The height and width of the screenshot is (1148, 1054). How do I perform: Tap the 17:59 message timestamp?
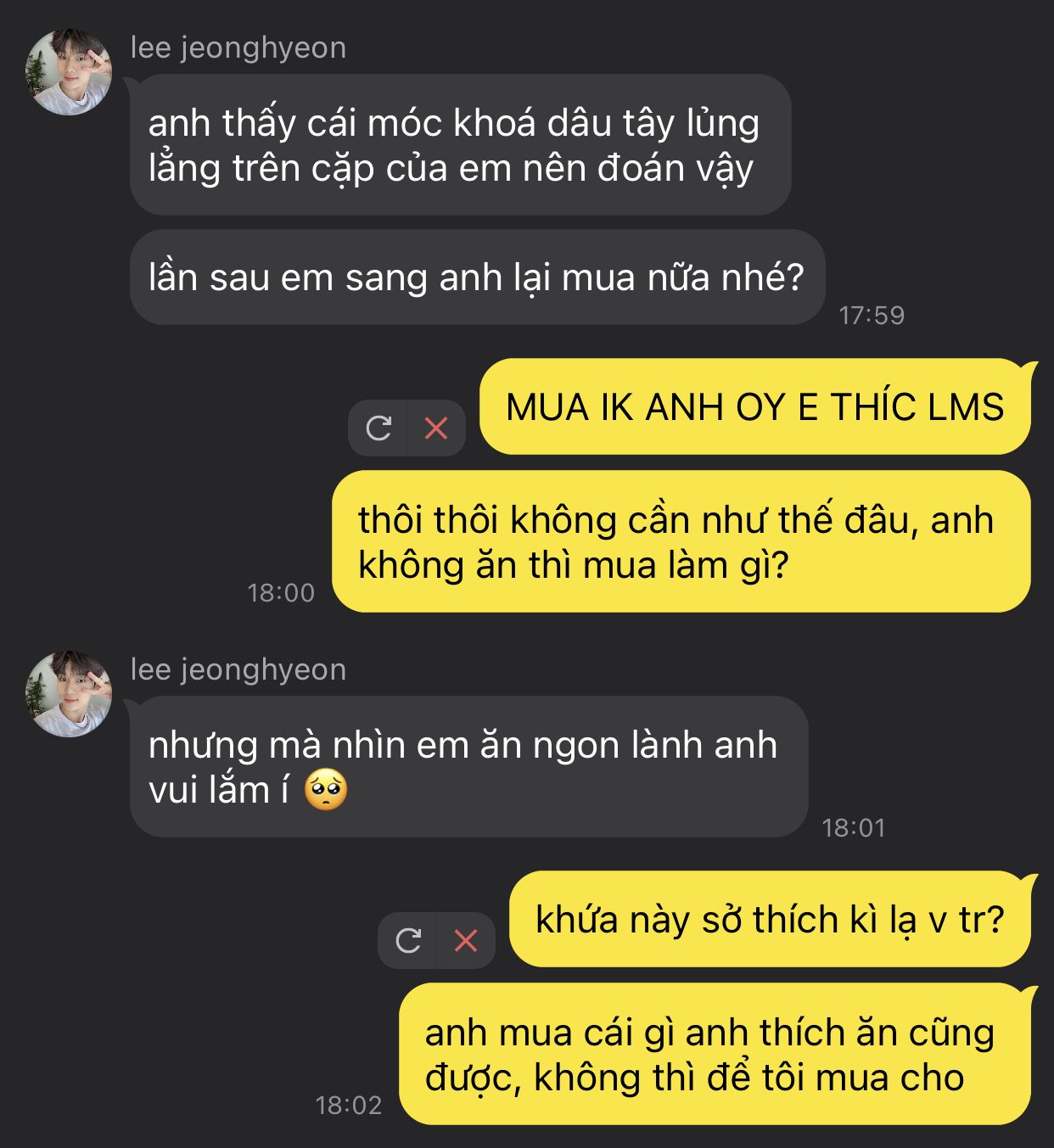point(872,316)
